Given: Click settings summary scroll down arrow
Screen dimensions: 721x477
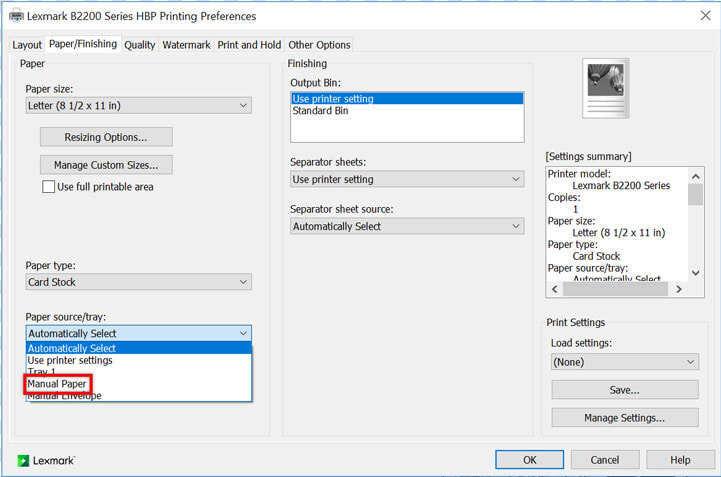Looking at the screenshot, I should click(x=696, y=273).
